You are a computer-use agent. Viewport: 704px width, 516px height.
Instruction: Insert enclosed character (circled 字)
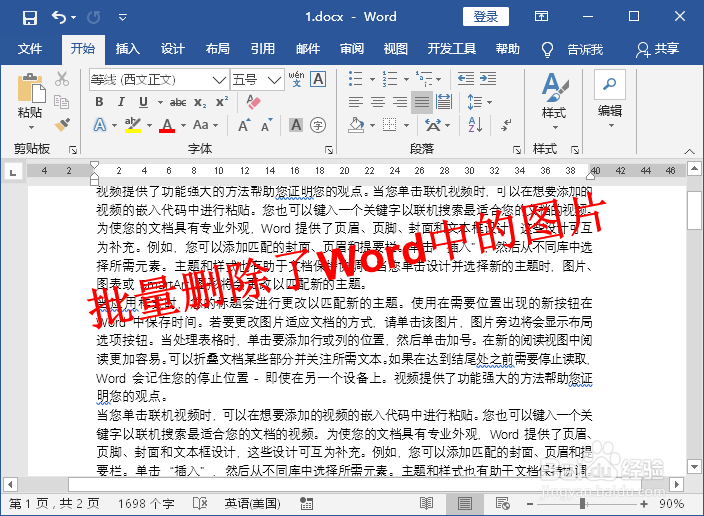coord(318,125)
